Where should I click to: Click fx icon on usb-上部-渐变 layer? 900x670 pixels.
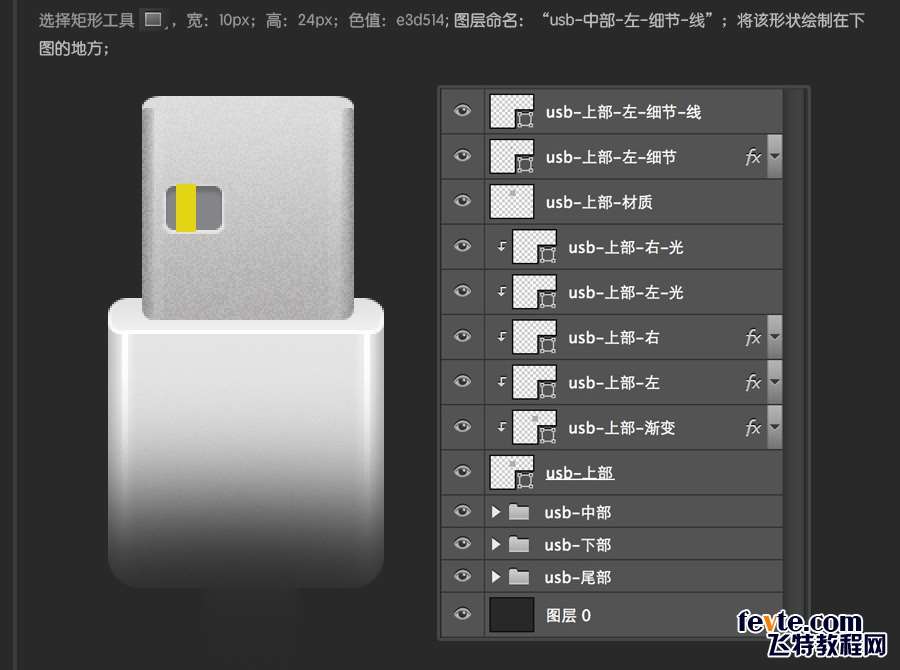(x=753, y=427)
